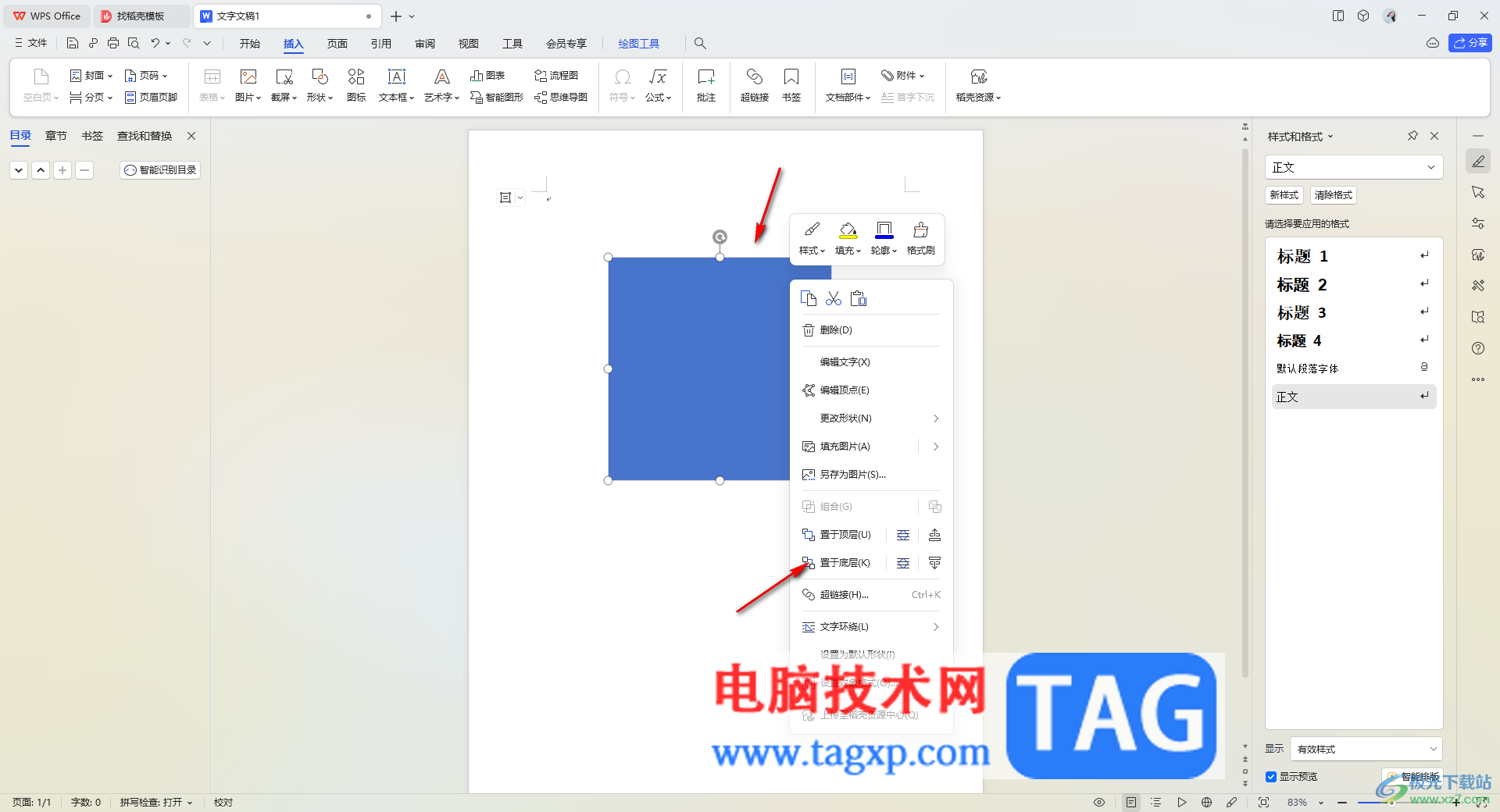Click the Smart Recognize TOC button
Image resolution: width=1500 pixels, height=812 pixels.
tap(160, 170)
